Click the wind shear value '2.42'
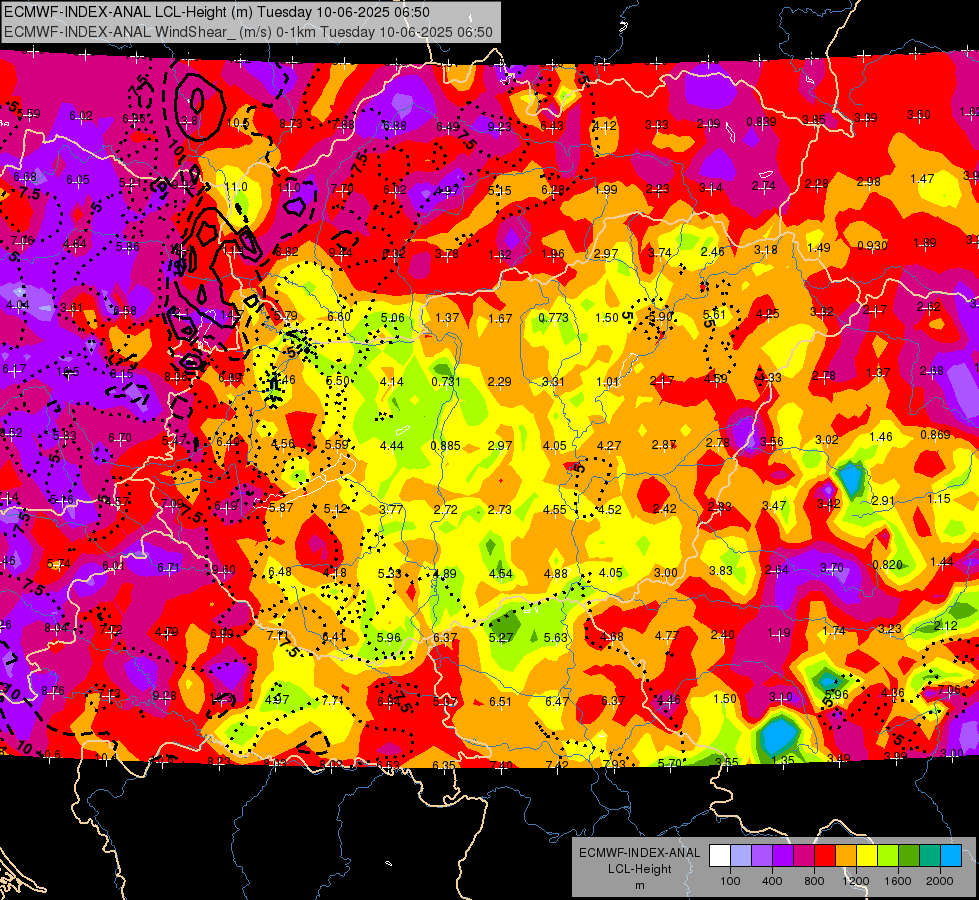 click(x=664, y=509)
